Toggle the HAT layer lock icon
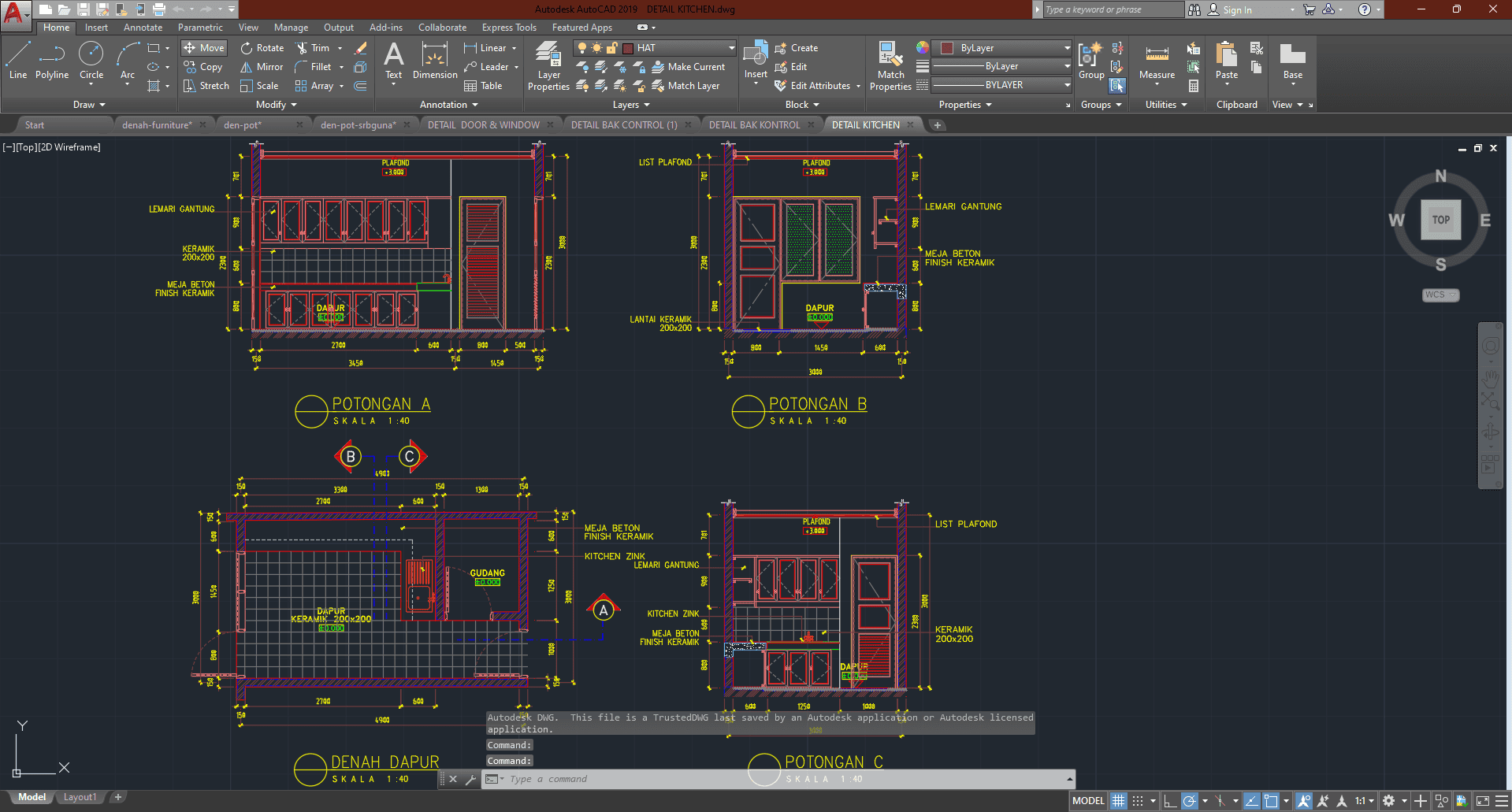Viewport: 1512px width, 812px height. (x=611, y=48)
